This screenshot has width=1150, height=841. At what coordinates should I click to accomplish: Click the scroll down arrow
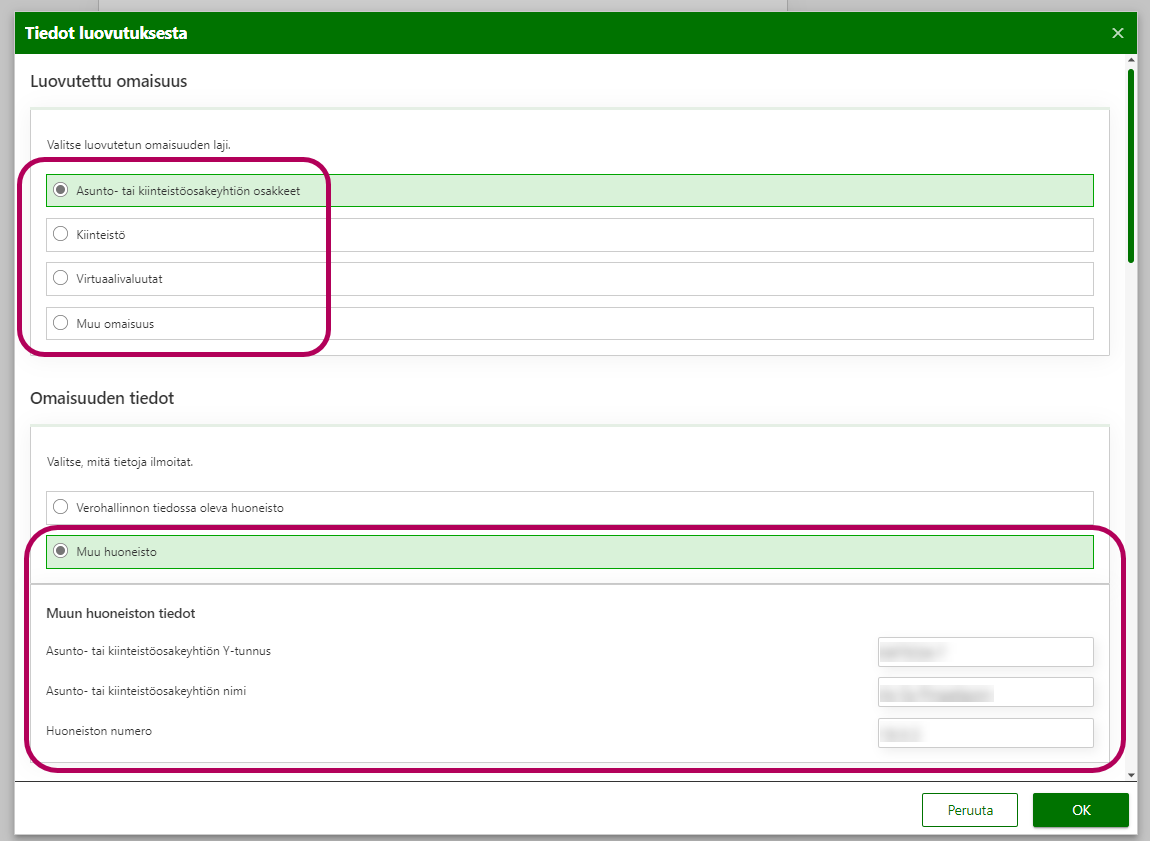[x=1130, y=774]
